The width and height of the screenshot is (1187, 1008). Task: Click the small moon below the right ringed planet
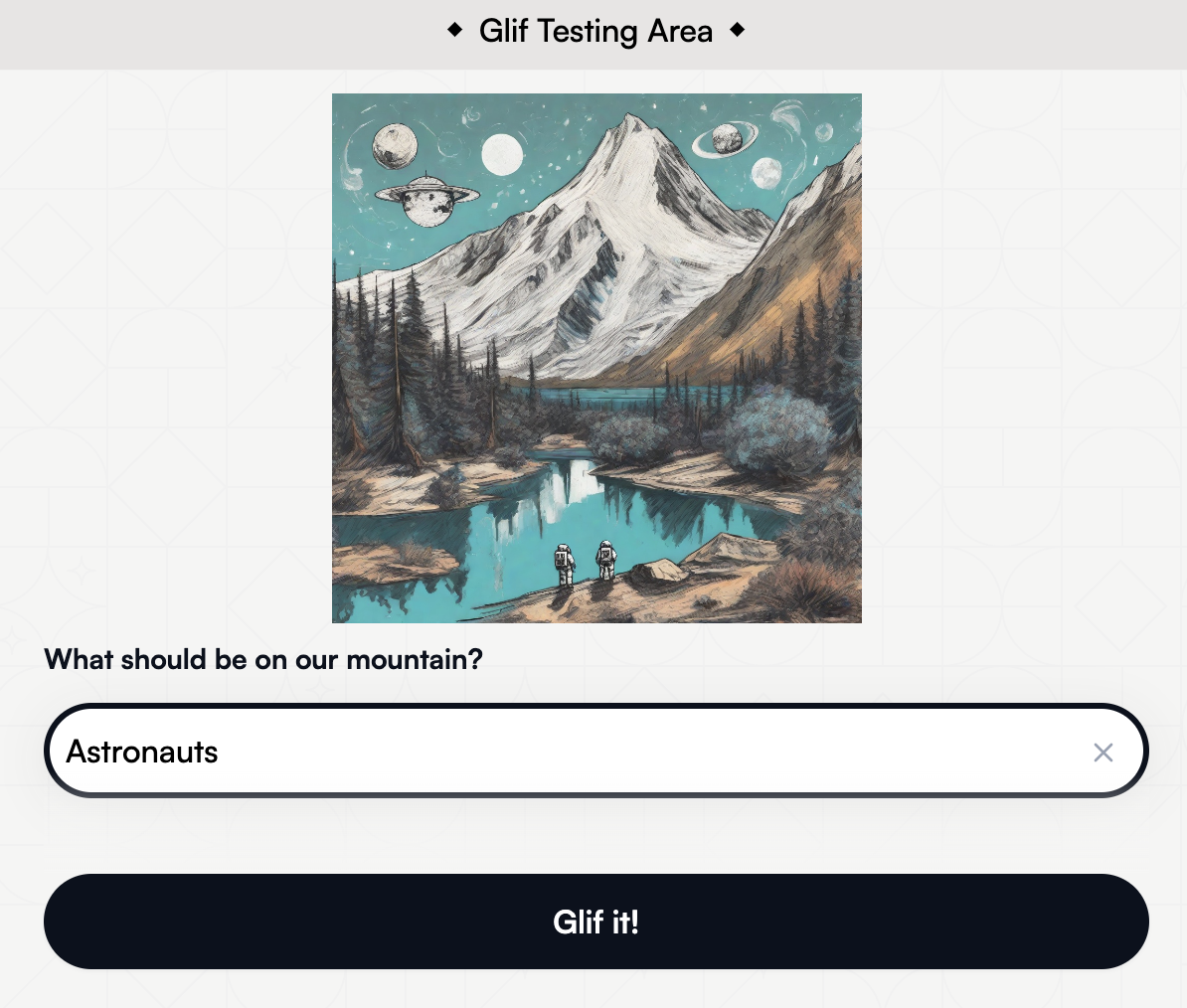766,173
